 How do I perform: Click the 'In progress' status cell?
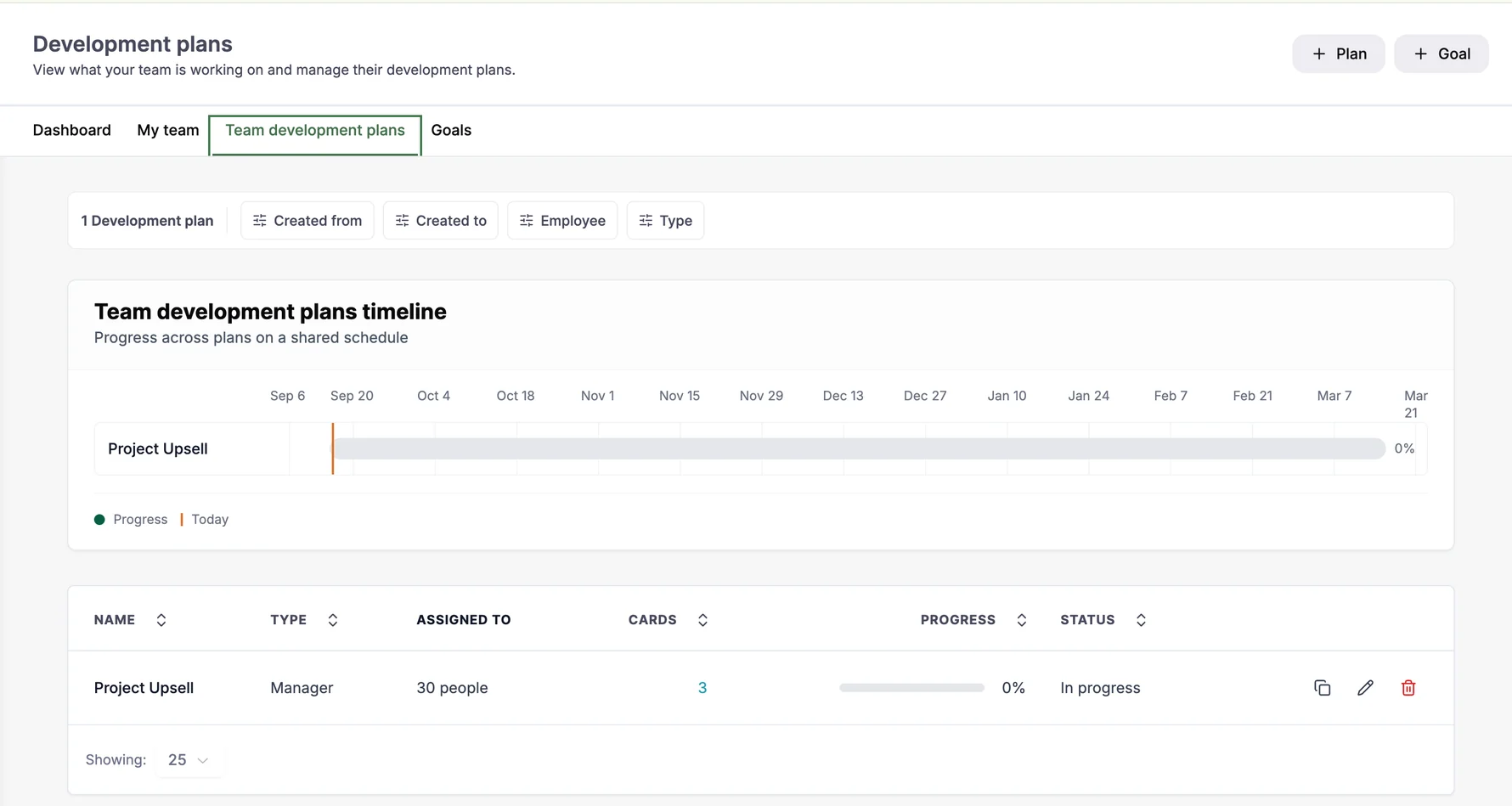click(1100, 688)
